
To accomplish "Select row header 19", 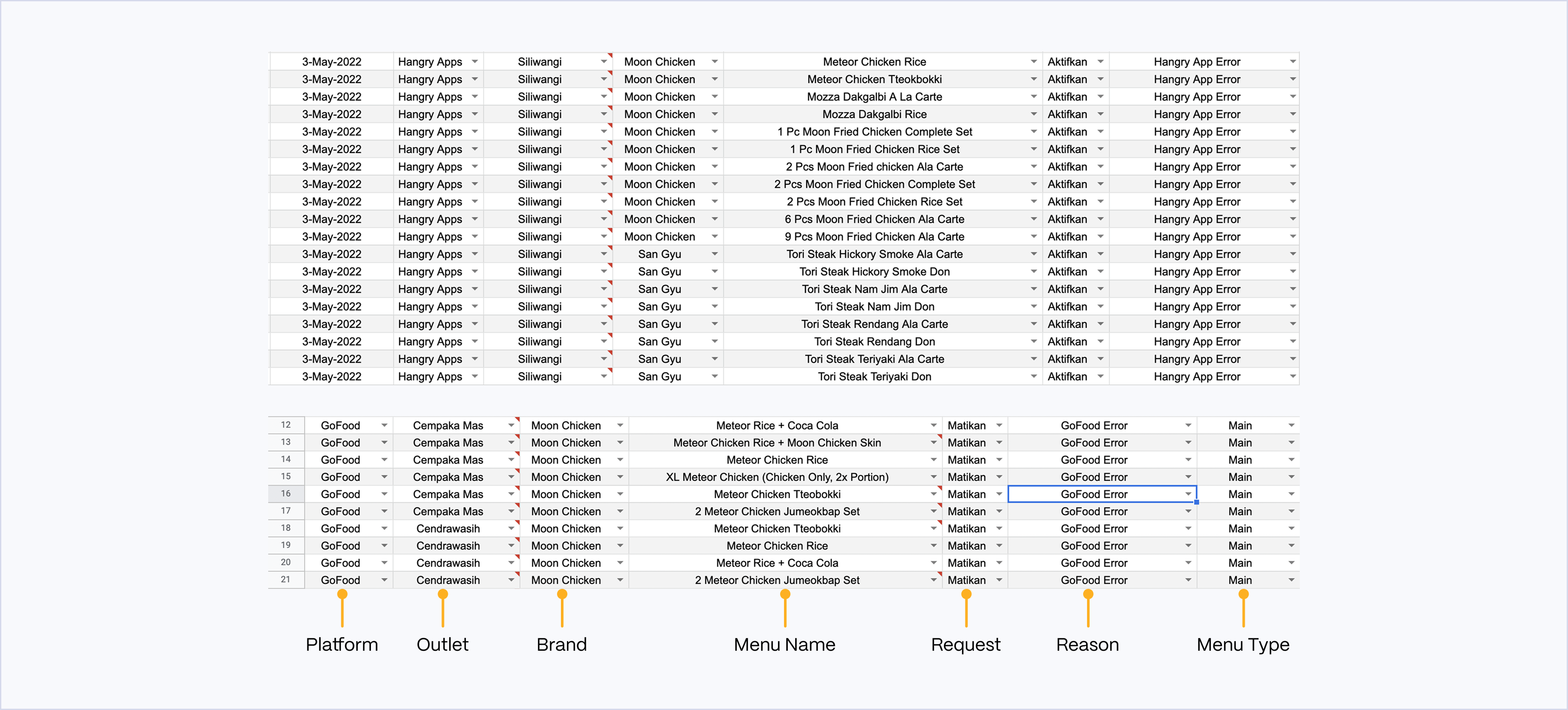I will pyautogui.click(x=286, y=545).
